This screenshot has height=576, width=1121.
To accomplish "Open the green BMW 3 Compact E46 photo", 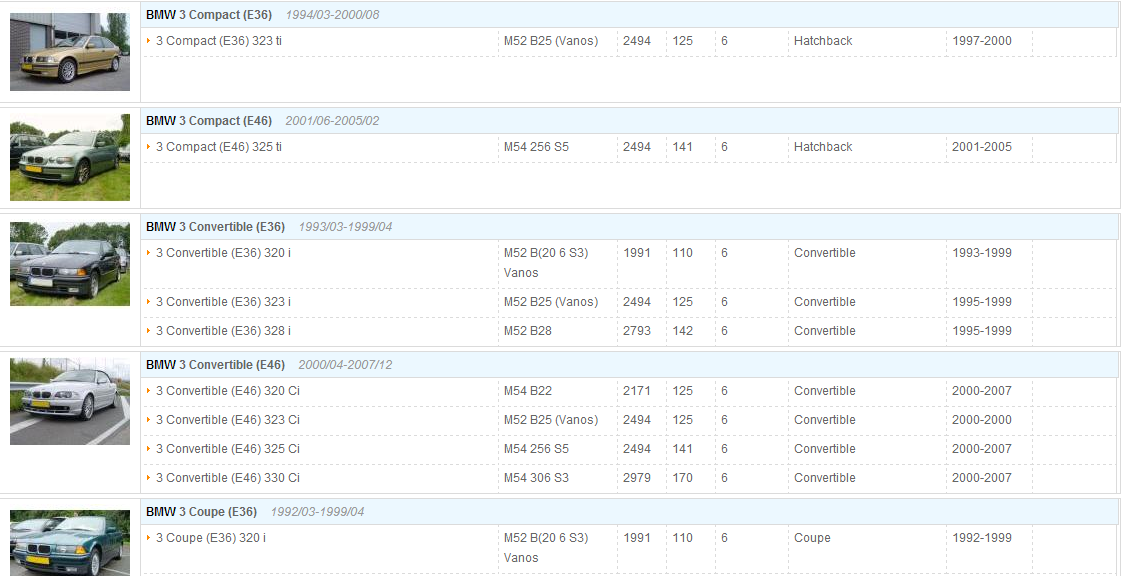I will (70, 157).
